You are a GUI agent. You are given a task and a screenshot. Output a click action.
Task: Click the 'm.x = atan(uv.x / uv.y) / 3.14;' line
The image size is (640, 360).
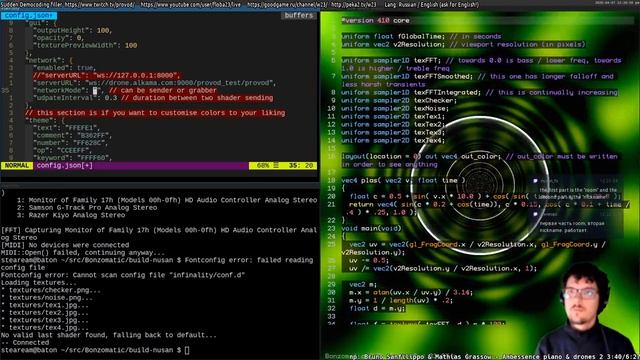pyautogui.click(x=411, y=292)
